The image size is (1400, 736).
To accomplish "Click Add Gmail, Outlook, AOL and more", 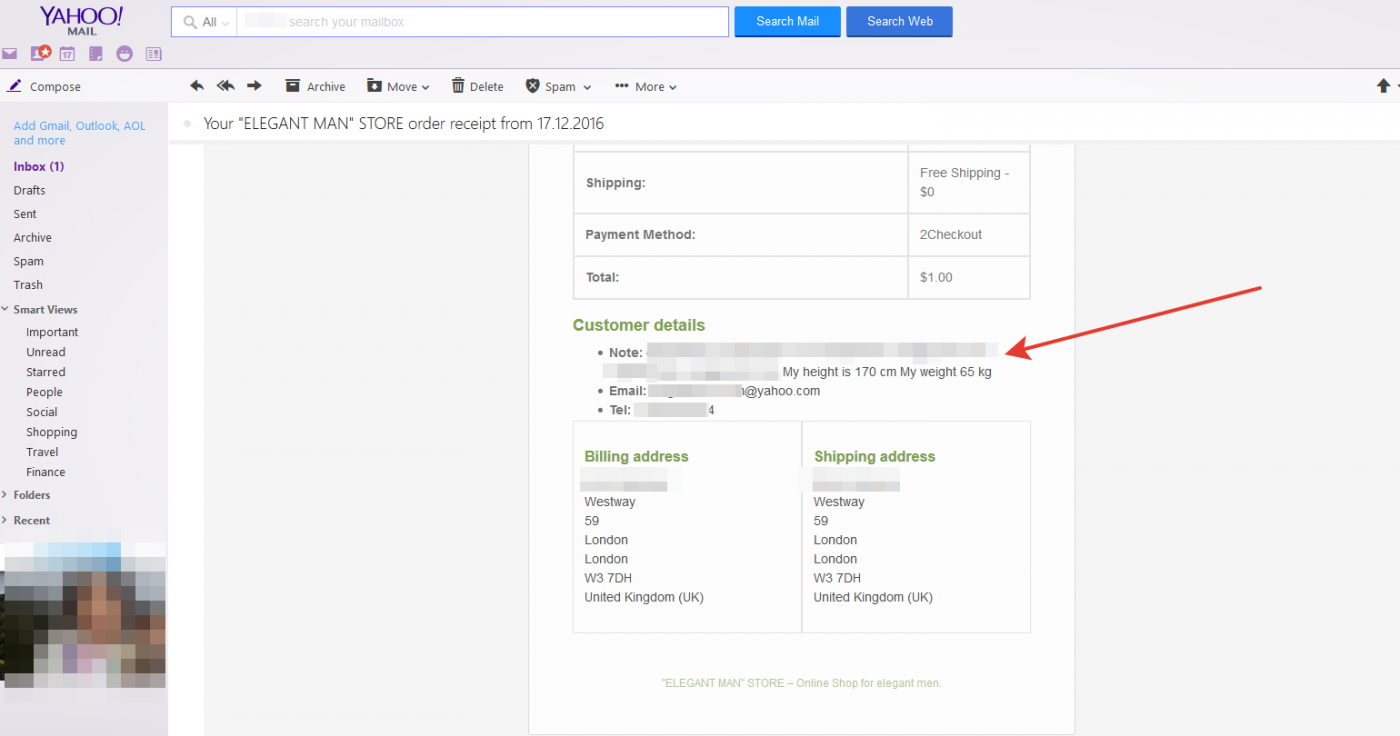I will point(79,133).
